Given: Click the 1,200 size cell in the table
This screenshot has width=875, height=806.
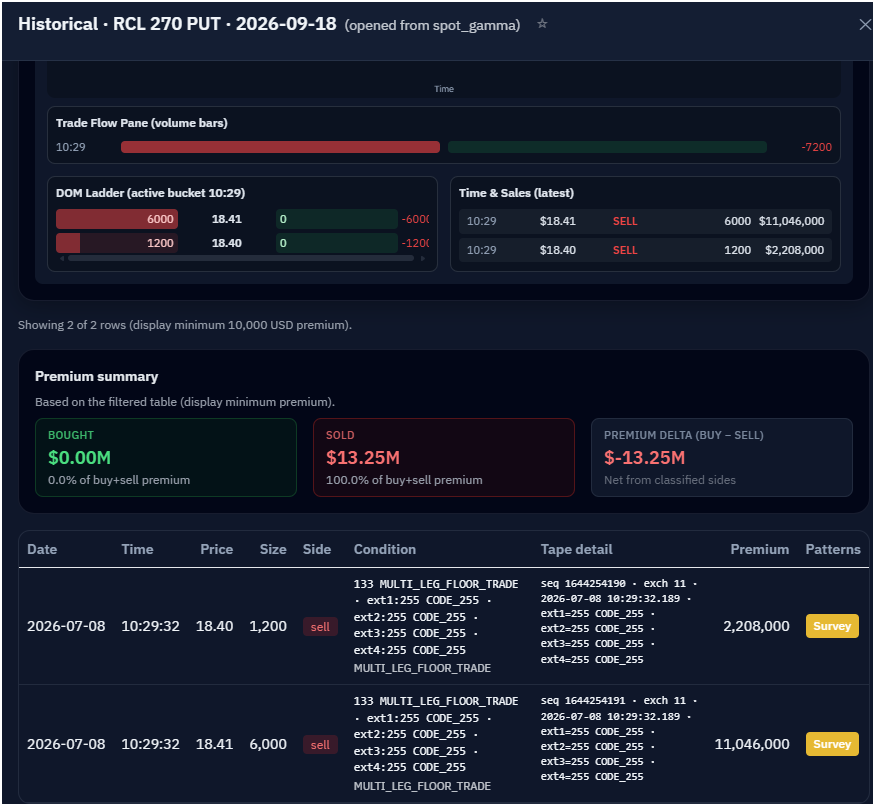Looking at the screenshot, I should coord(268,626).
